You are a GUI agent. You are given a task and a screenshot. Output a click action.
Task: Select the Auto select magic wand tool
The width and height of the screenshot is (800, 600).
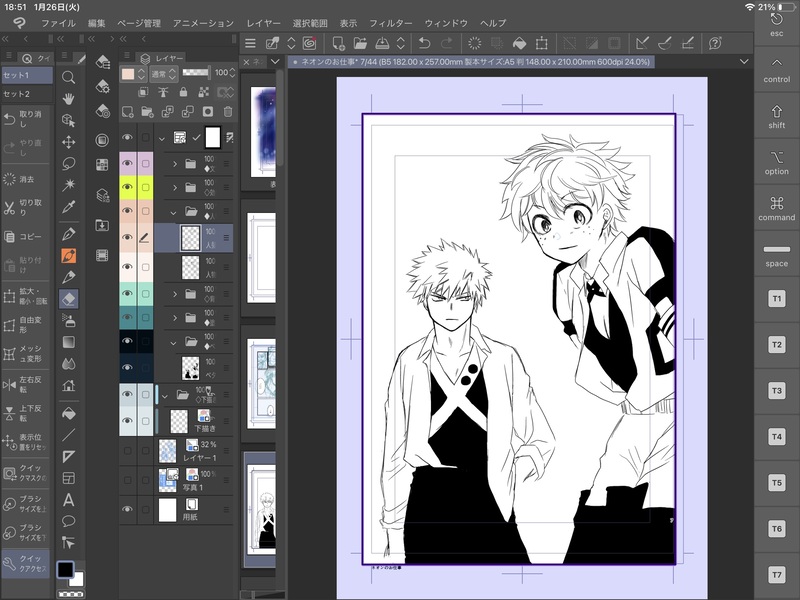(68, 185)
